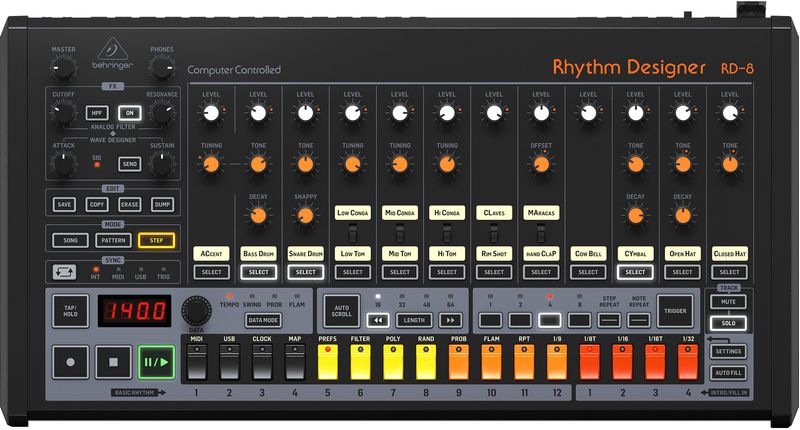This screenshot has width=800, height=430.
Task: Toggle the AUTO SCROLL button
Action: [342, 311]
